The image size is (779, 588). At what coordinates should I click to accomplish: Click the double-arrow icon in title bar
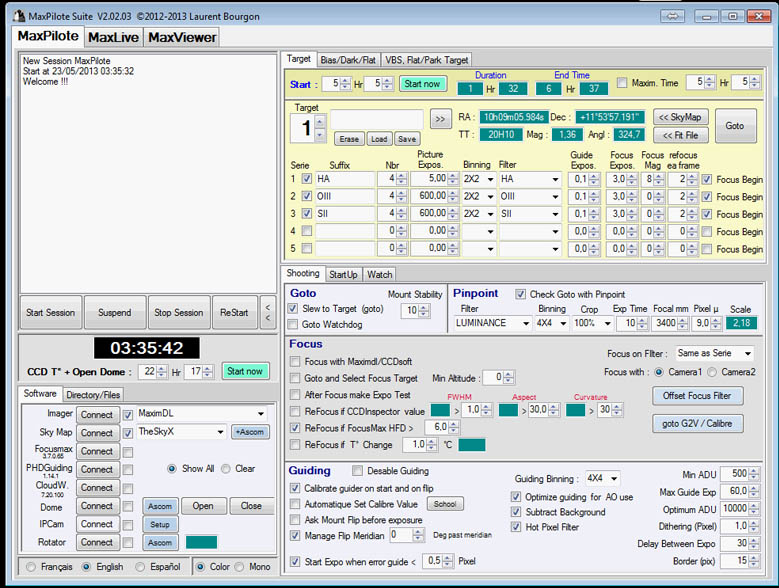673,15
